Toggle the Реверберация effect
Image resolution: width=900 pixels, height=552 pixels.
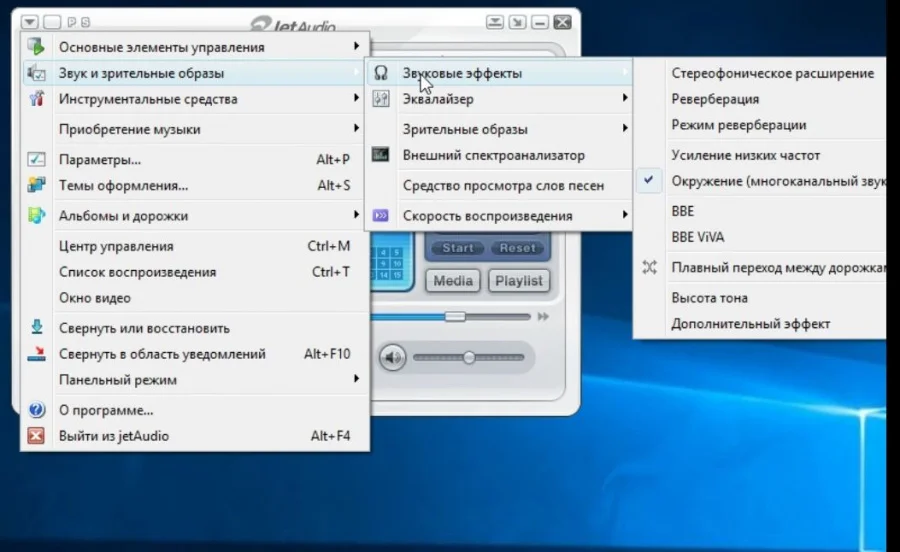[715, 99]
